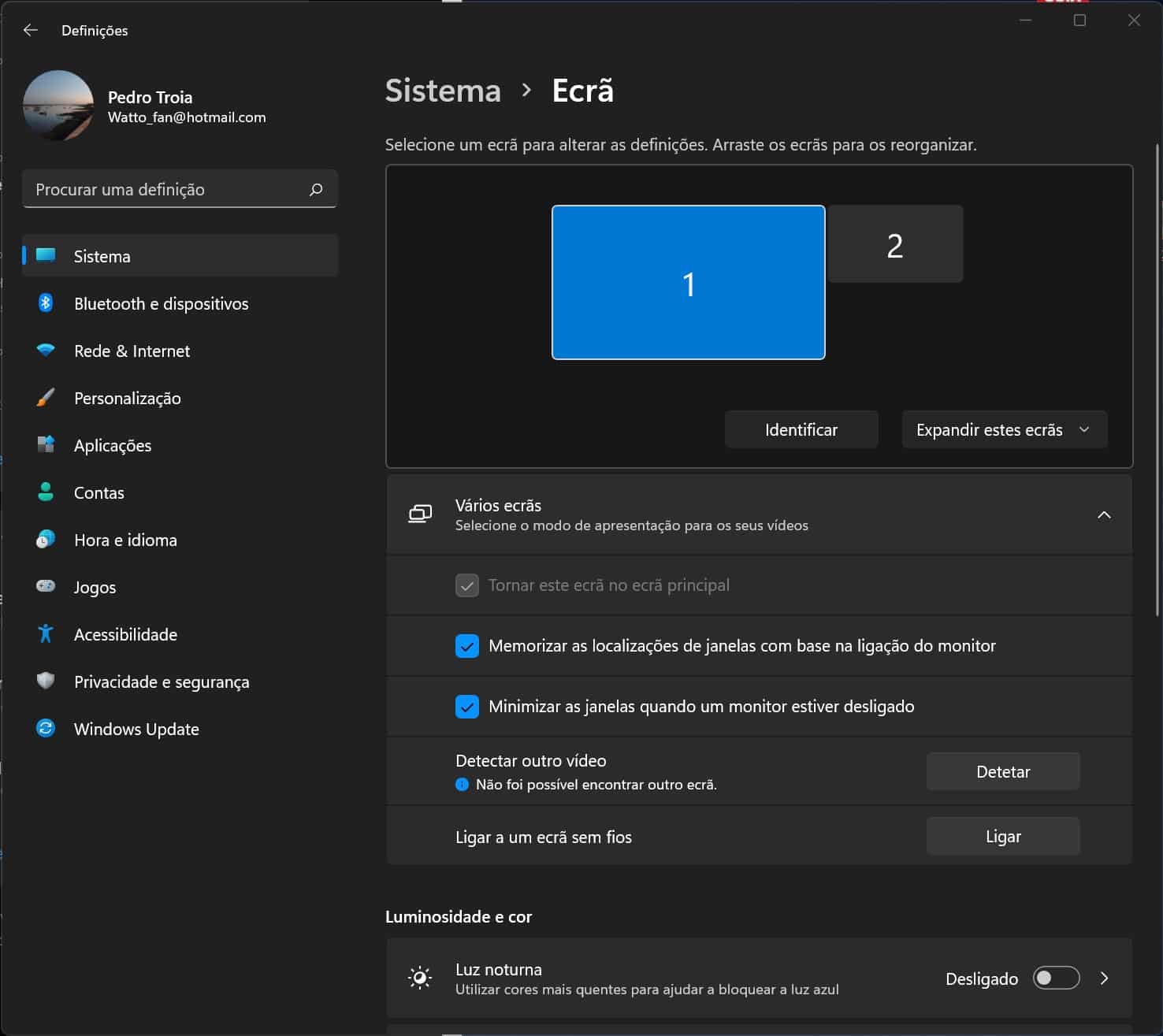Viewport: 1163px width, 1036px height.
Task: Click the Personalização paintbrush icon
Action: [x=46, y=398]
